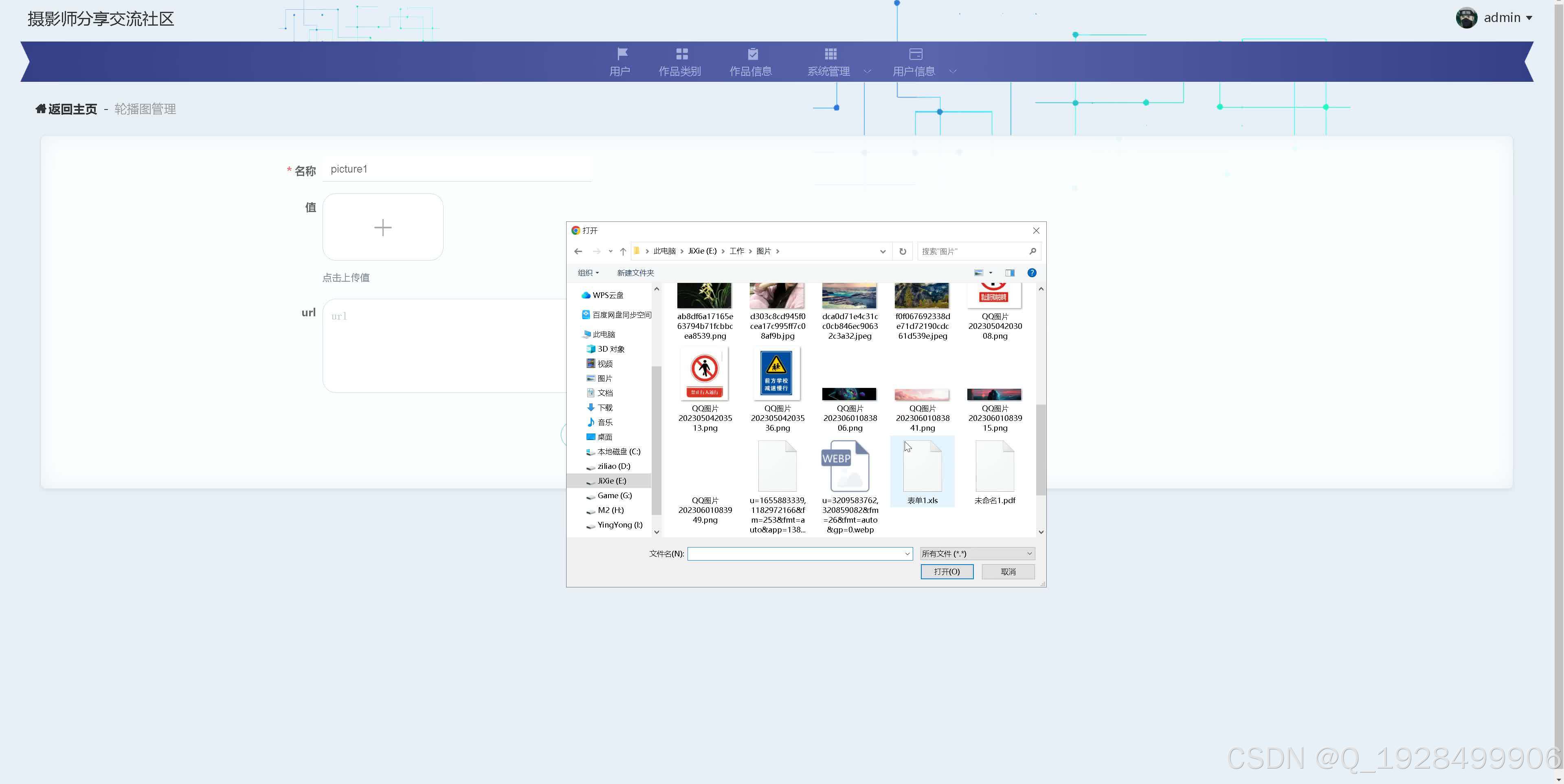The image size is (1564, 784).
Task: Click the 打开(O) button
Action: (947, 572)
